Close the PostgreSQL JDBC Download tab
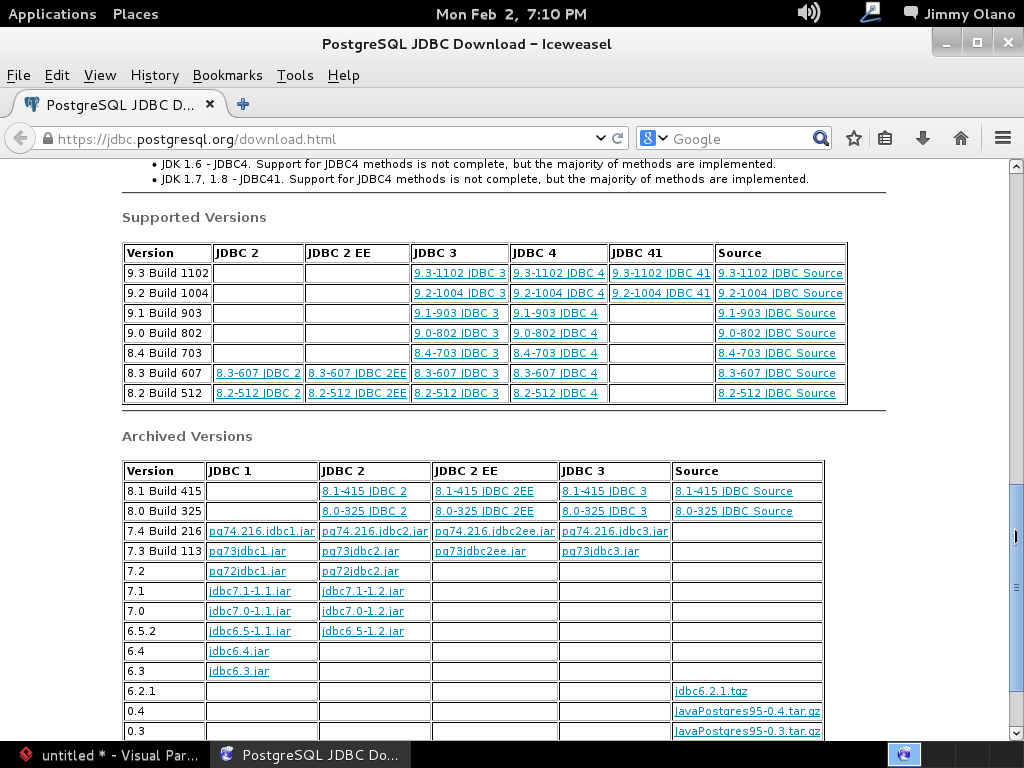Viewport: 1024px width, 768px height. pyautogui.click(x=210, y=104)
